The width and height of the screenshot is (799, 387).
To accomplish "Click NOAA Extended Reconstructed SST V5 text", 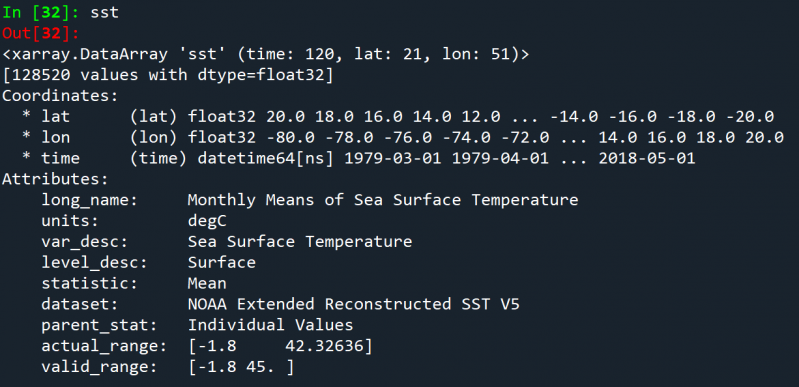I will [x=354, y=304].
